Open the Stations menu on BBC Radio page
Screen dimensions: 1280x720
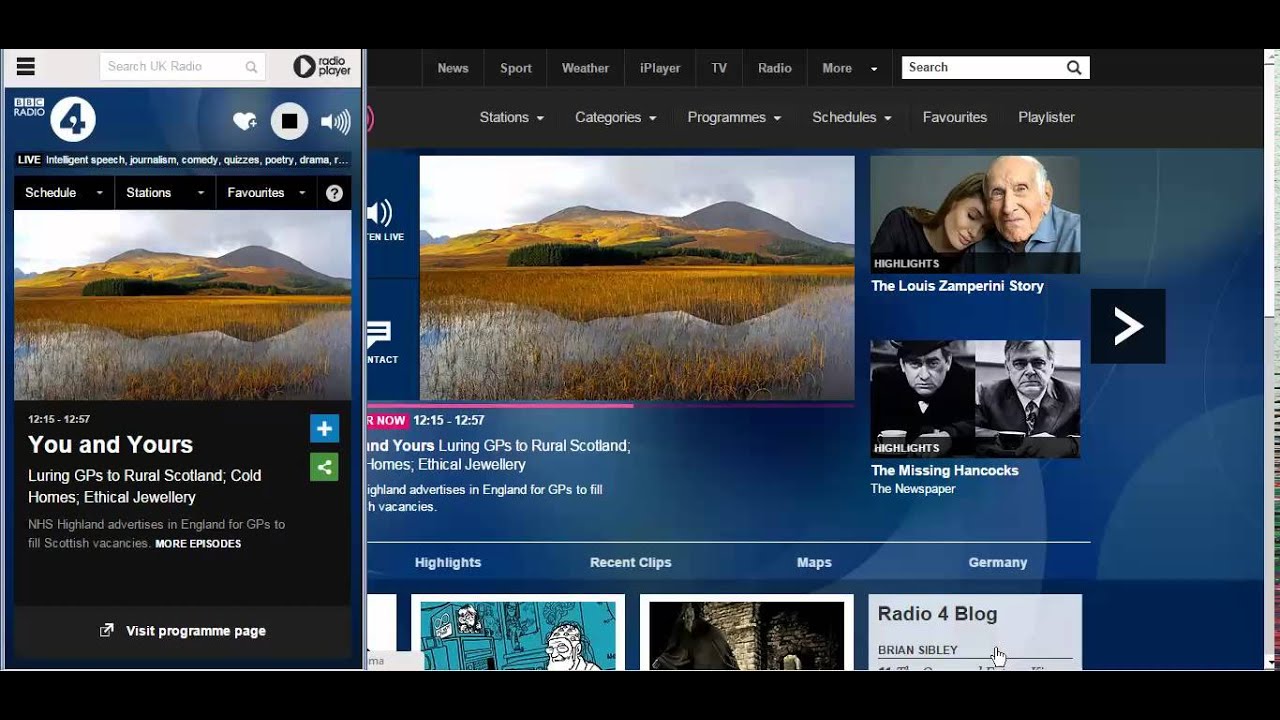[x=511, y=117]
